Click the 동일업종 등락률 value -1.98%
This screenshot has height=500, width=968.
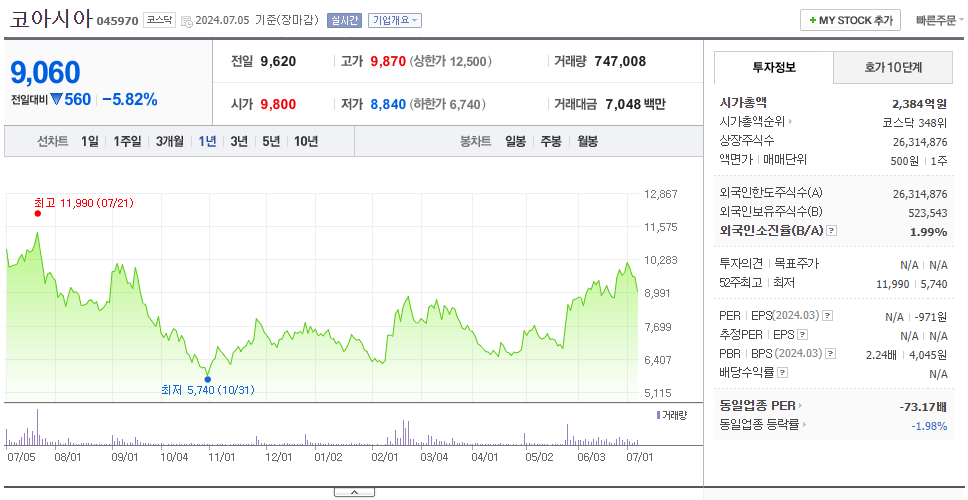[929, 426]
